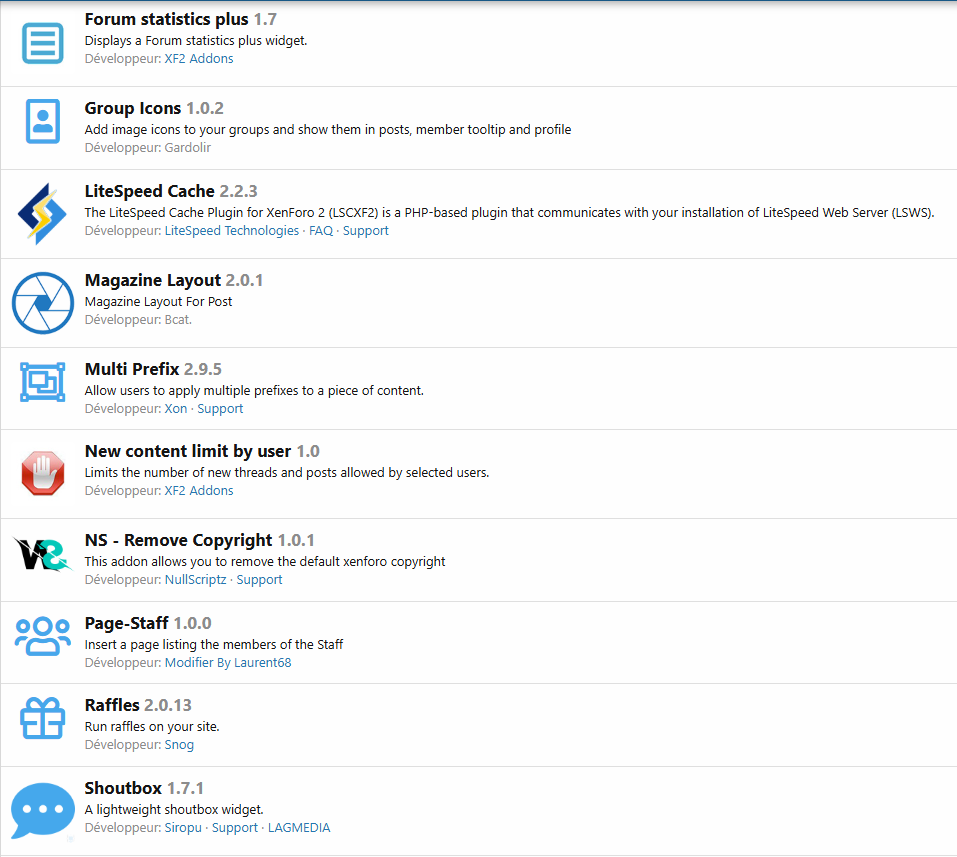Click "Add image icons to your groups" description
The height and width of the screenshot is (857, 957).
328,129
